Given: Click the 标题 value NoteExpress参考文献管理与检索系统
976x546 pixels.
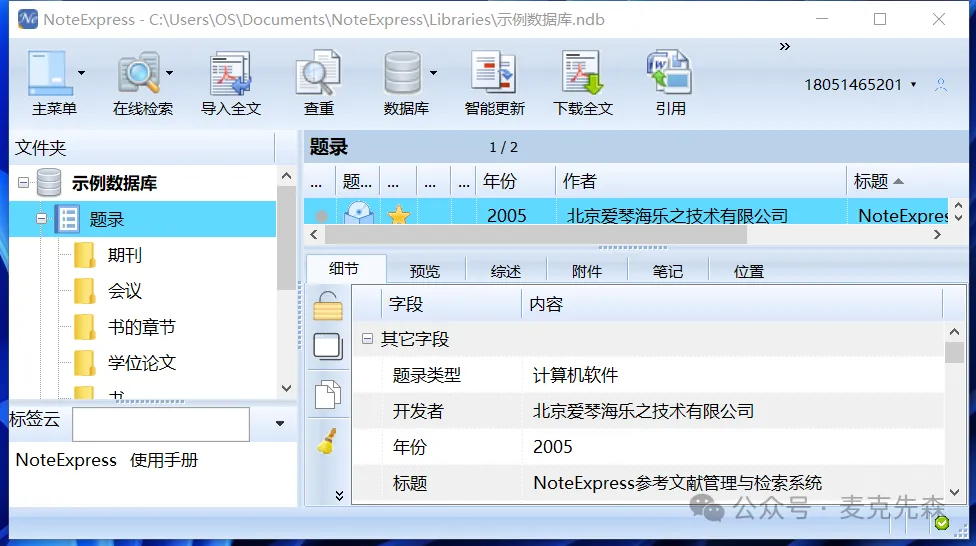Looking at the screenshot, I should coord(677,483).
